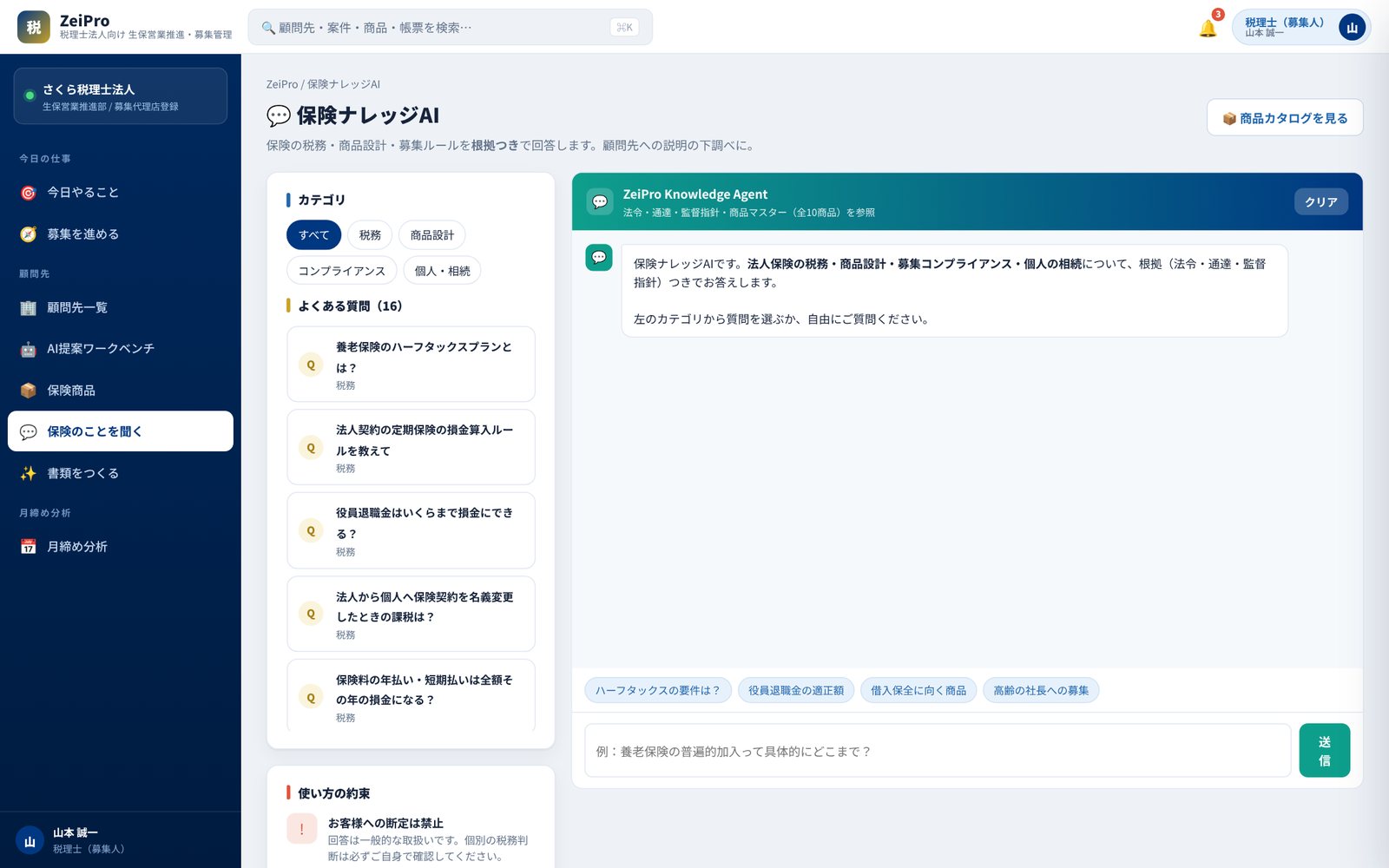The image size is (1389, 868).
Task: Open 月締め分析 in the sidebar
Action: [x=121, y=547]
